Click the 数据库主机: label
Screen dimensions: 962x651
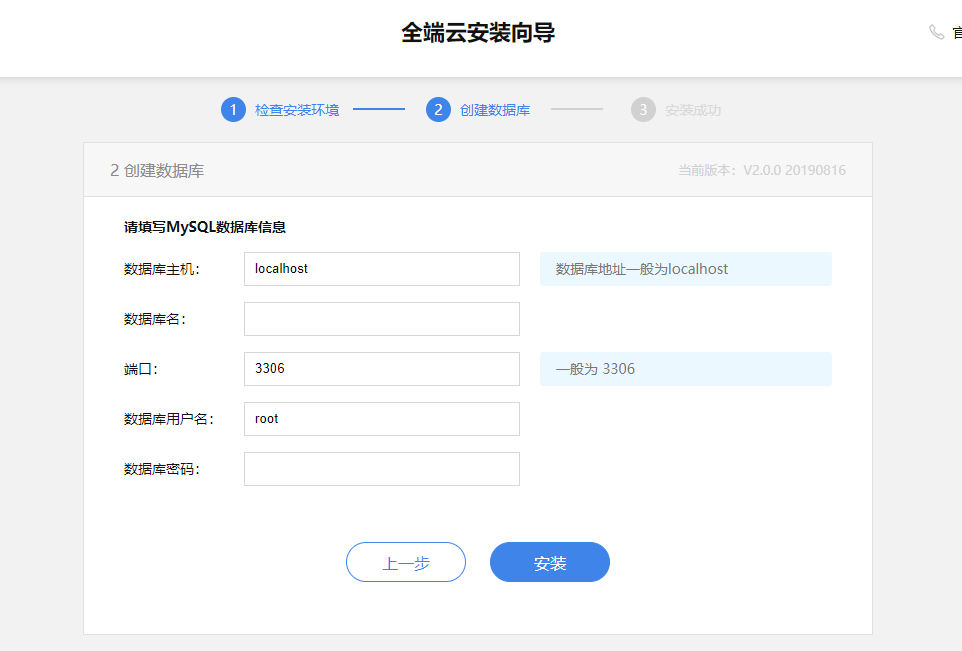(162, 269)
